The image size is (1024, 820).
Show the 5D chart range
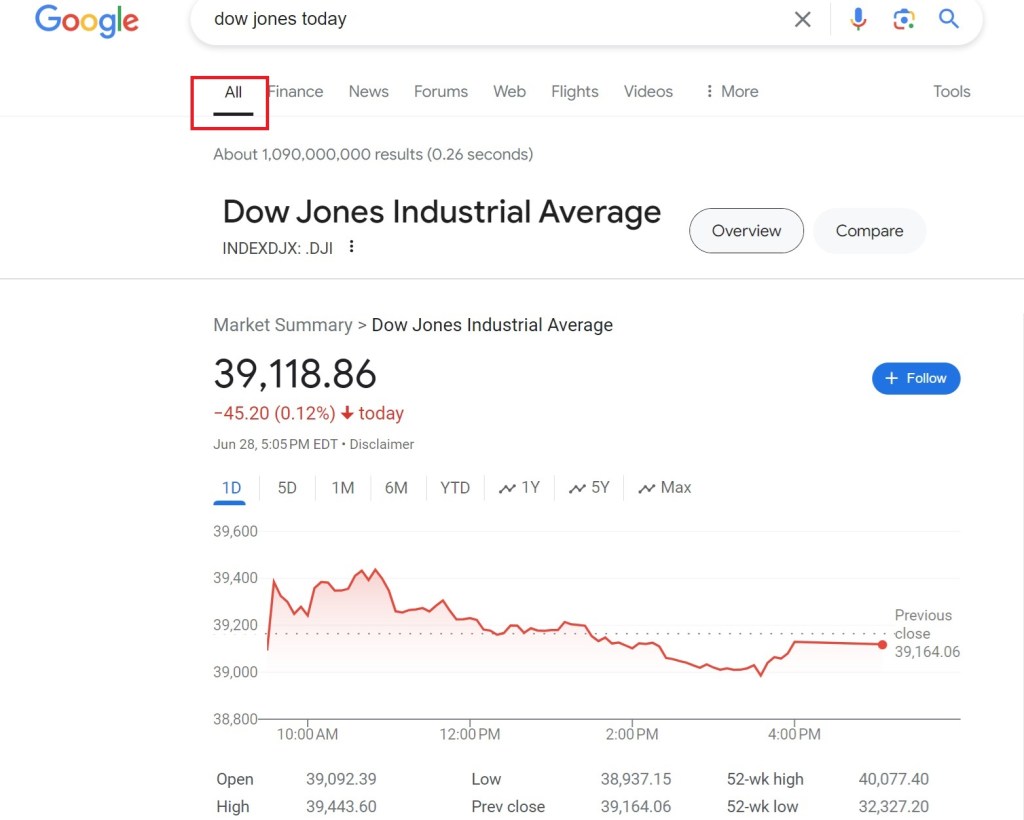(287, 488)
